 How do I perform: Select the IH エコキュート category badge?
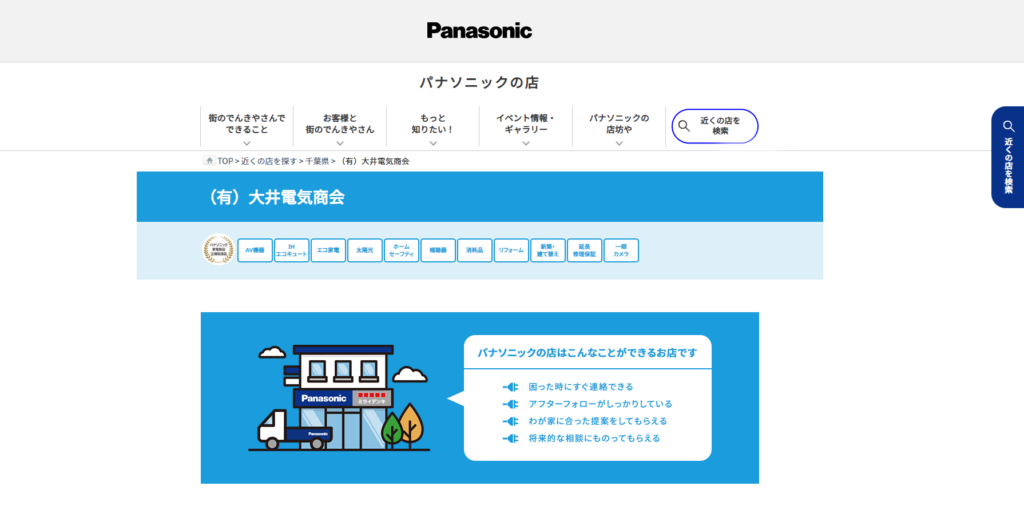point(291,250)
